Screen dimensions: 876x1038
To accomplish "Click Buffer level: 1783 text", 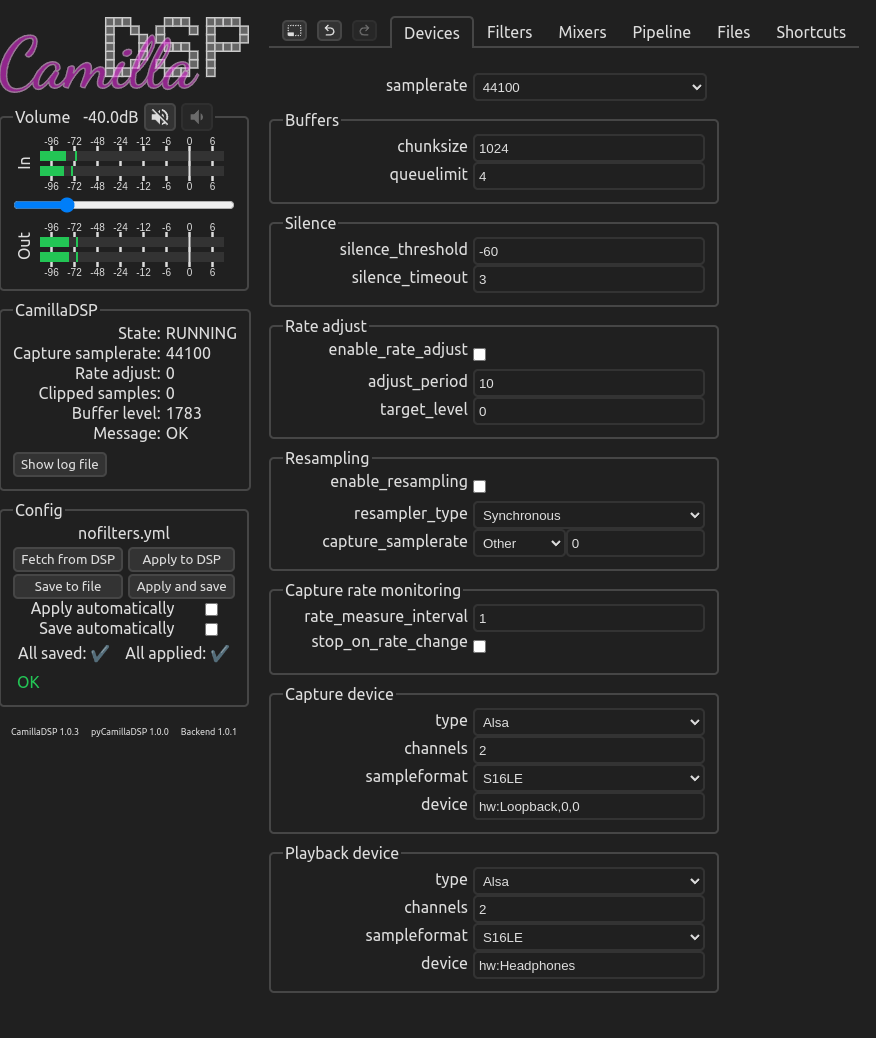I will click(136, 413).
